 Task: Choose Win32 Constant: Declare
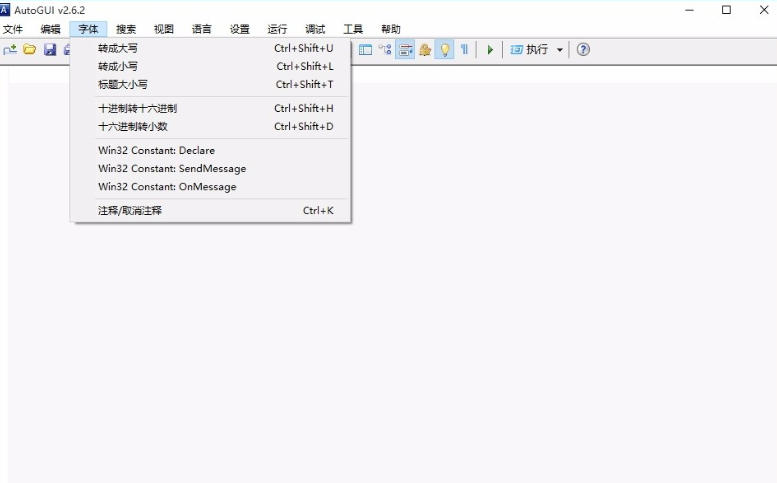(x=211, y=151)
